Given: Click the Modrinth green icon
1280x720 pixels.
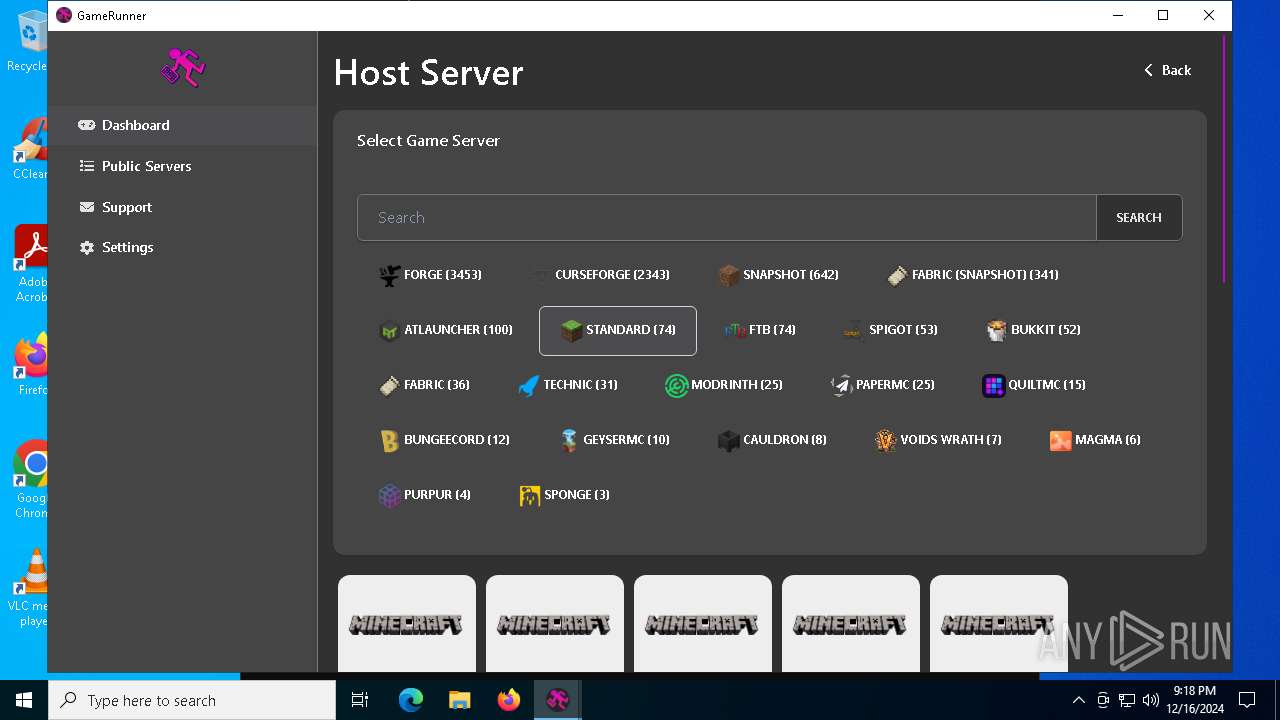Looking at the screenshot, I should pyautogui.click(x=677, y=385).
